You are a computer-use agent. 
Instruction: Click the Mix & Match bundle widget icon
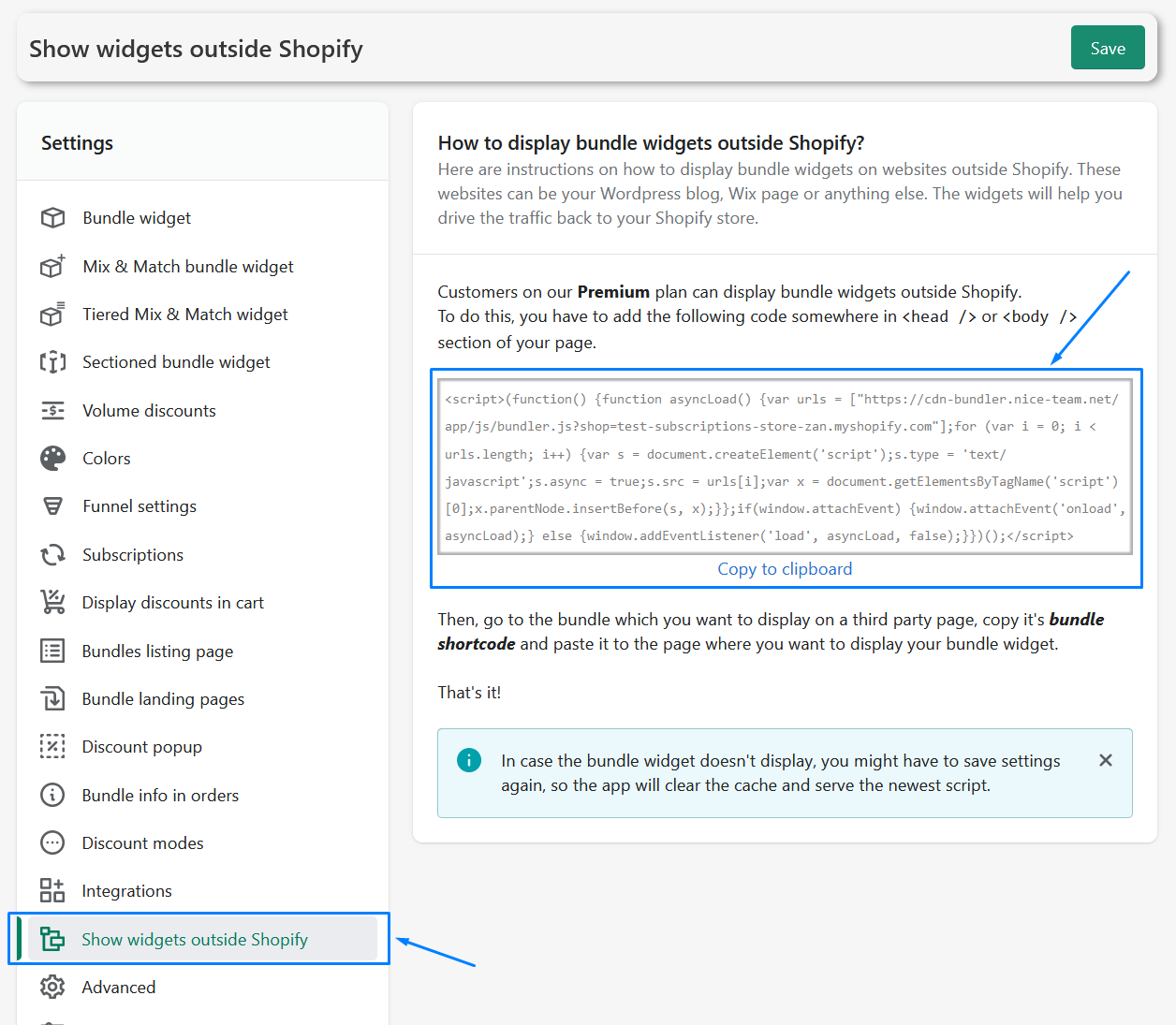tap(52, 266)
